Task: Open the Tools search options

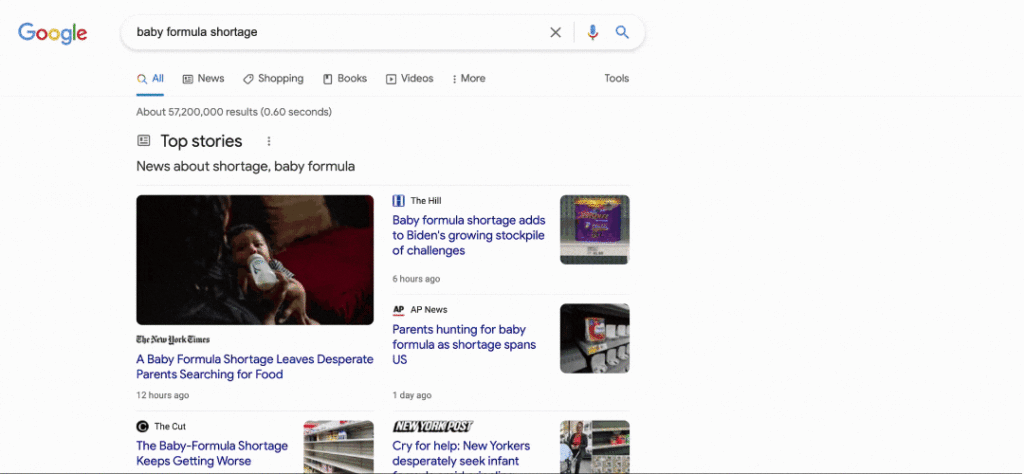Action: pos(616,78)
